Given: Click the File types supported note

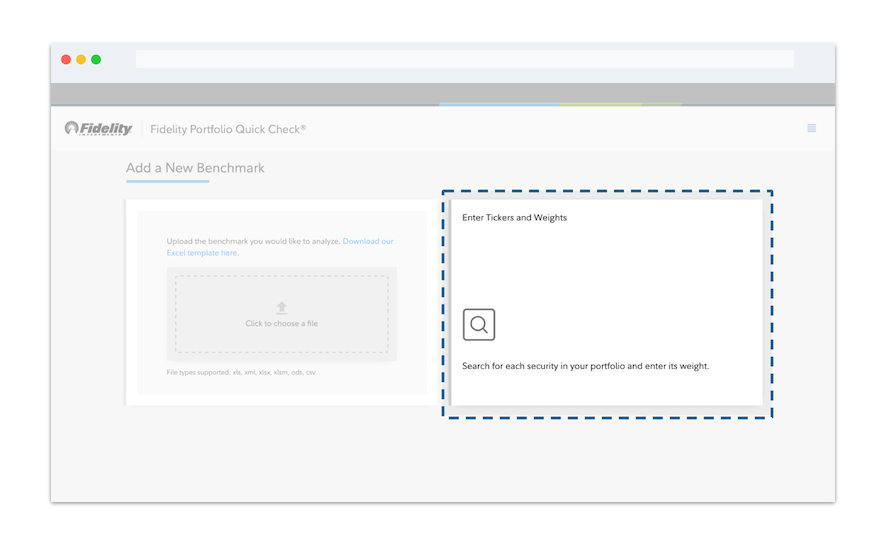Looking at the screenshot, I should click(x=241, y=373).
